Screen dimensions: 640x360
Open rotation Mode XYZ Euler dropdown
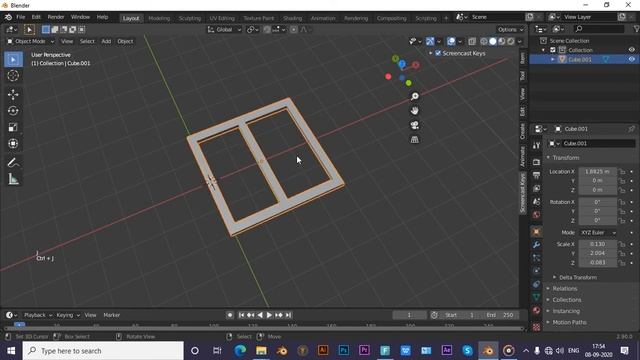[598, 232]
